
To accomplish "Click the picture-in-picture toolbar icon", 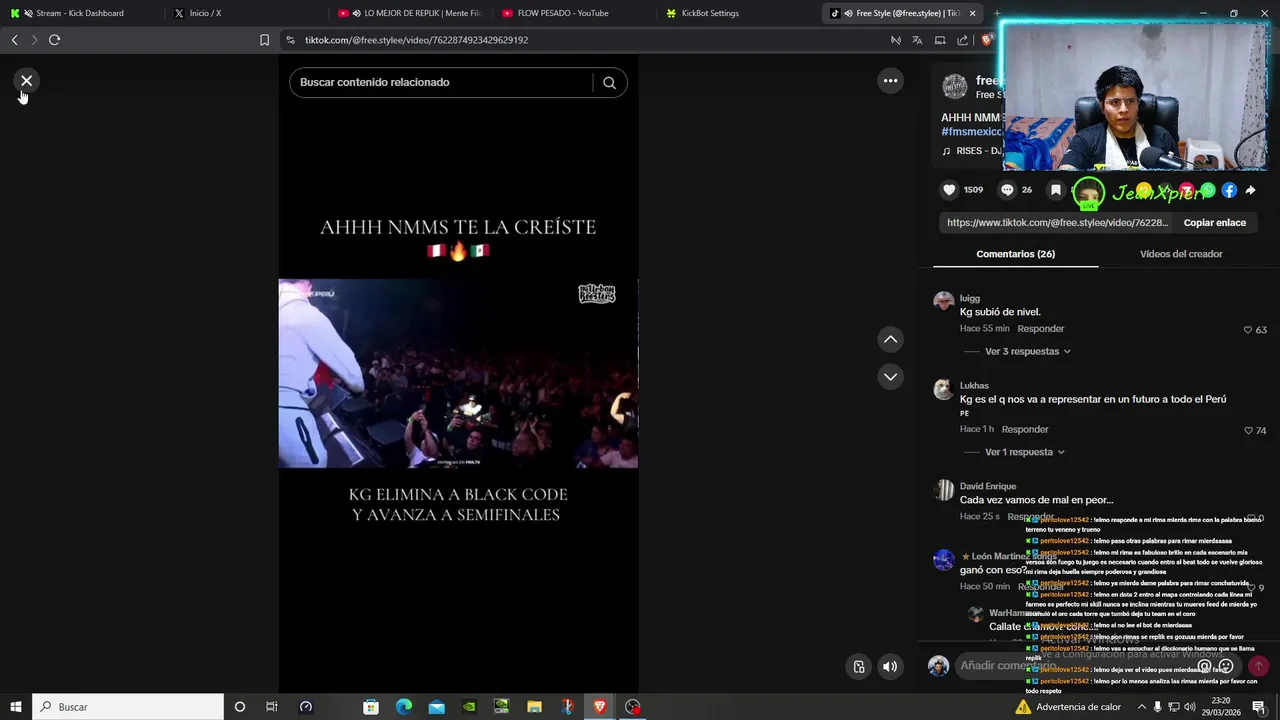I will click(940, 40).
